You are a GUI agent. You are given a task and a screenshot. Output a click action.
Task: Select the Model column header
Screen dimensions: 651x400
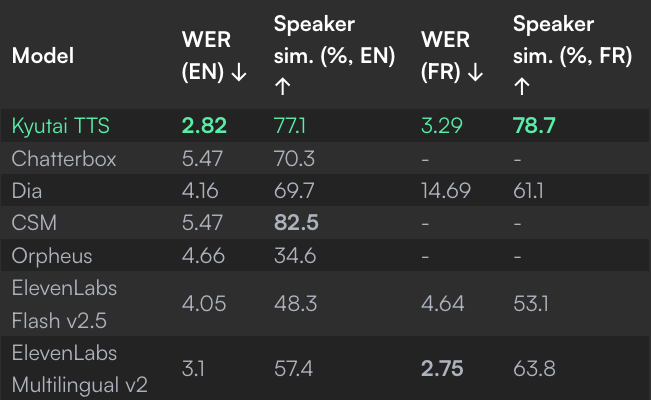point(43,56)
